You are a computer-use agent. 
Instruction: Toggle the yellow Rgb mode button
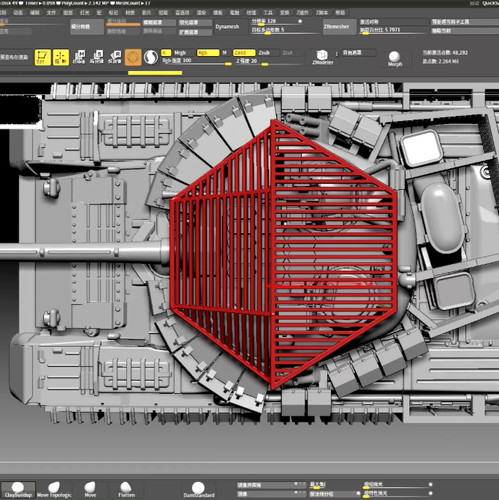208,53
